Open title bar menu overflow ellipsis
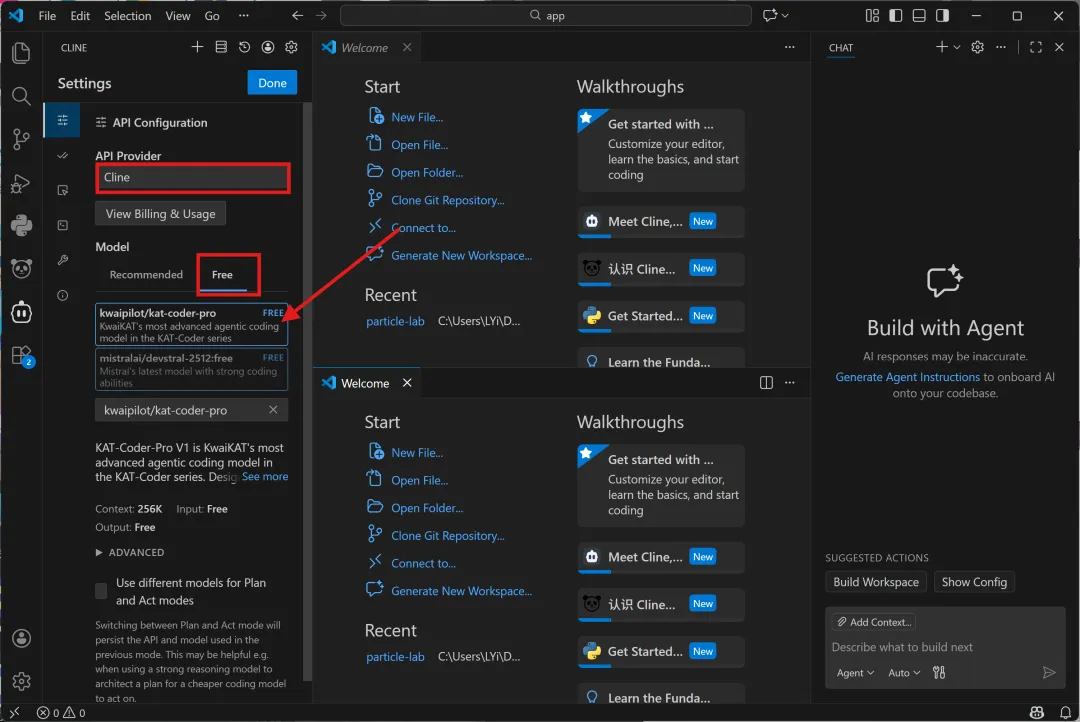This screenshot has height=722, width=1080. tap(244, 15)
